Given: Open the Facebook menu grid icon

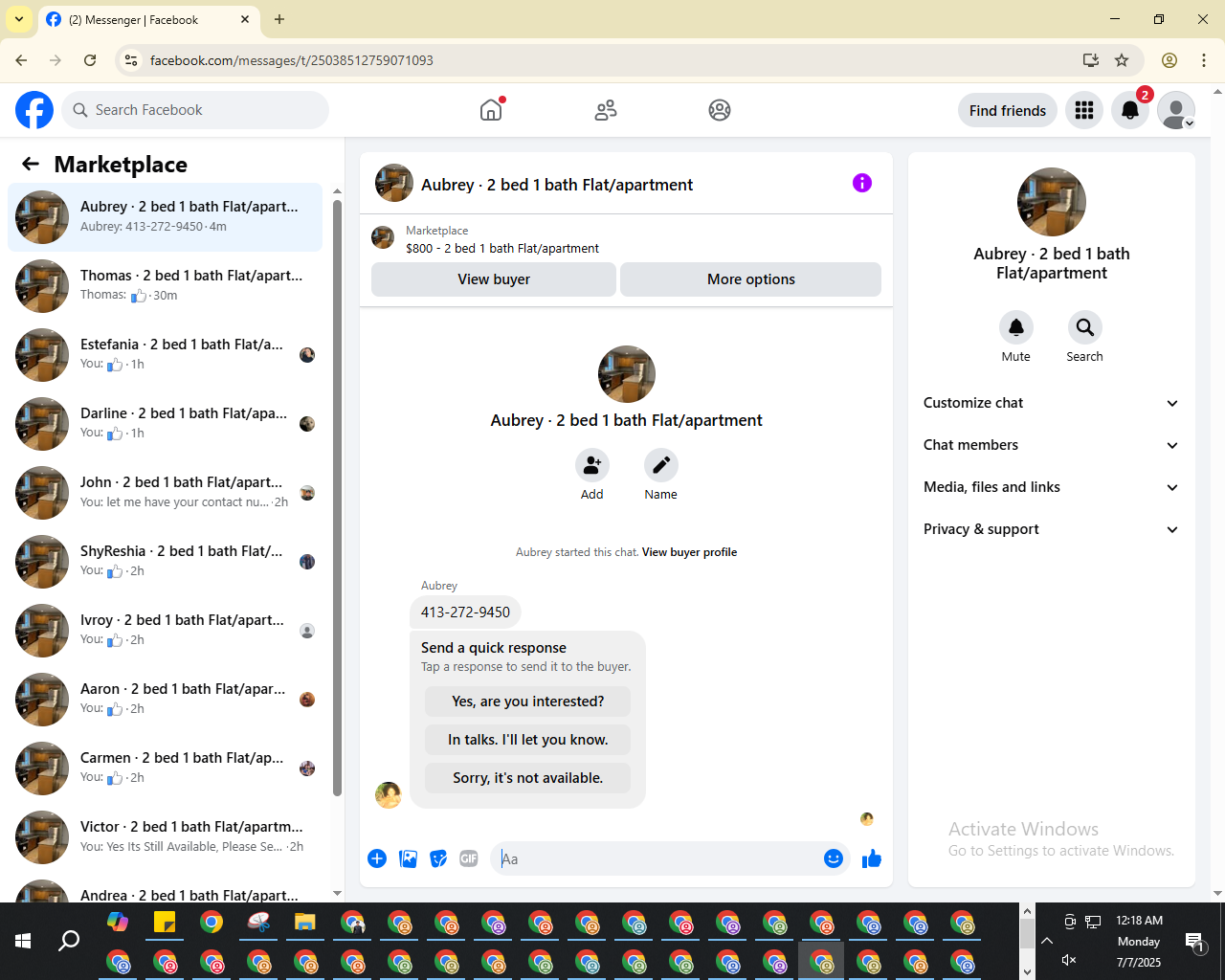Looking at the screenshot, I should tap(1084, 110).
